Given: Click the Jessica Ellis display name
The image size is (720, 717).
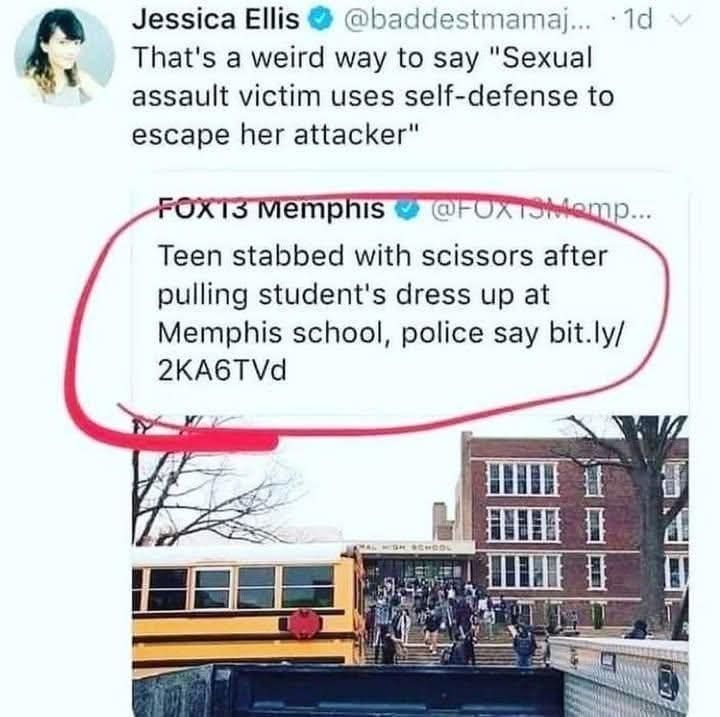Looking at the screenshot, I should click(215, 19).
